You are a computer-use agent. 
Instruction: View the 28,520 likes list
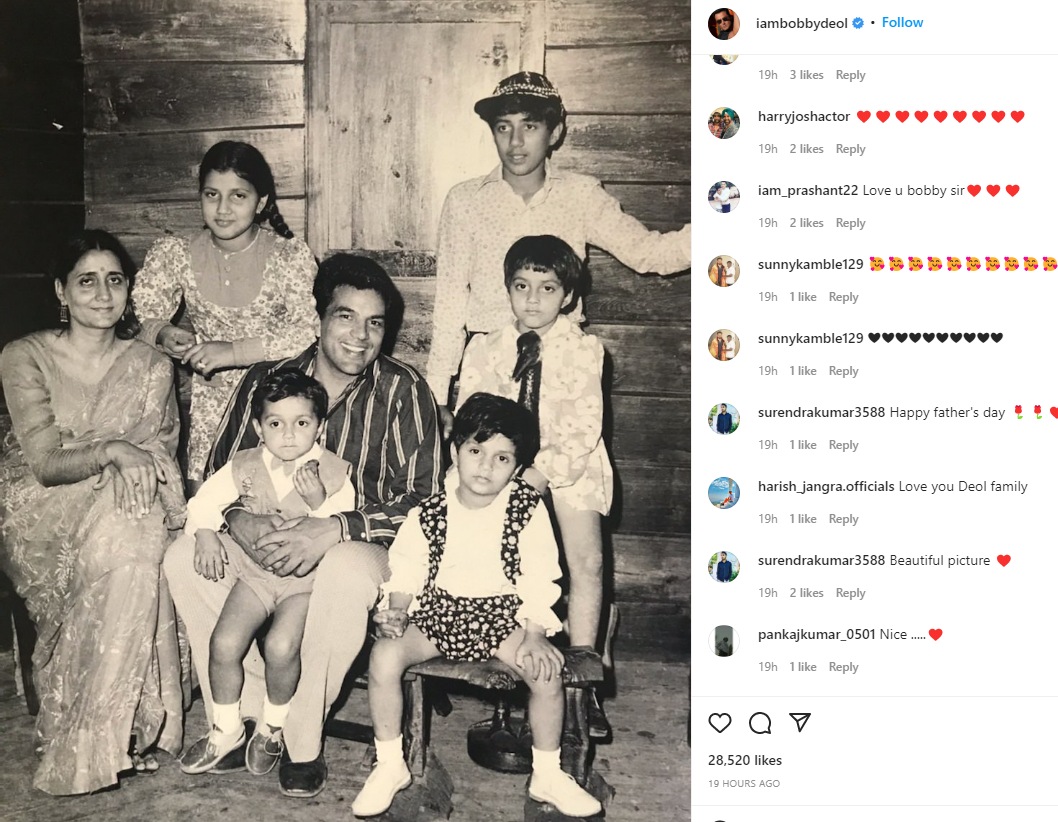tap(745, 760)
